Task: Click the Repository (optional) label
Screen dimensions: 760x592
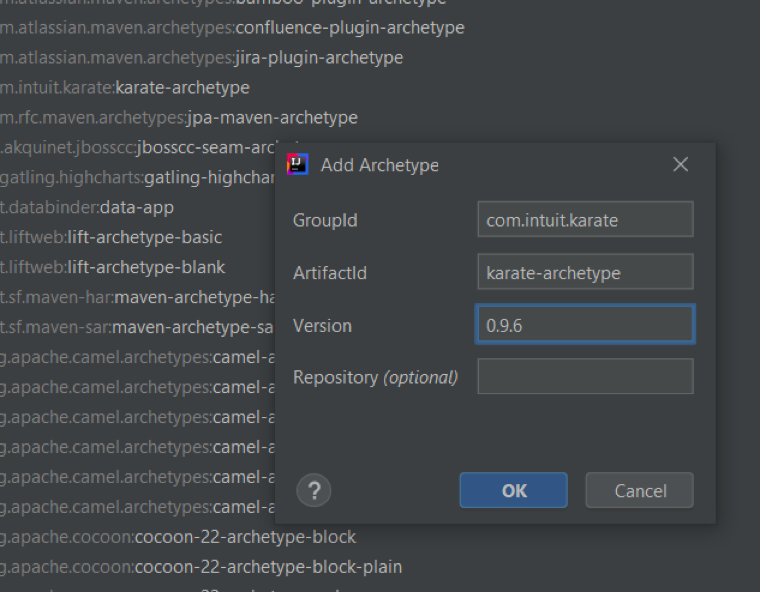Action: [x=376, y=377]
